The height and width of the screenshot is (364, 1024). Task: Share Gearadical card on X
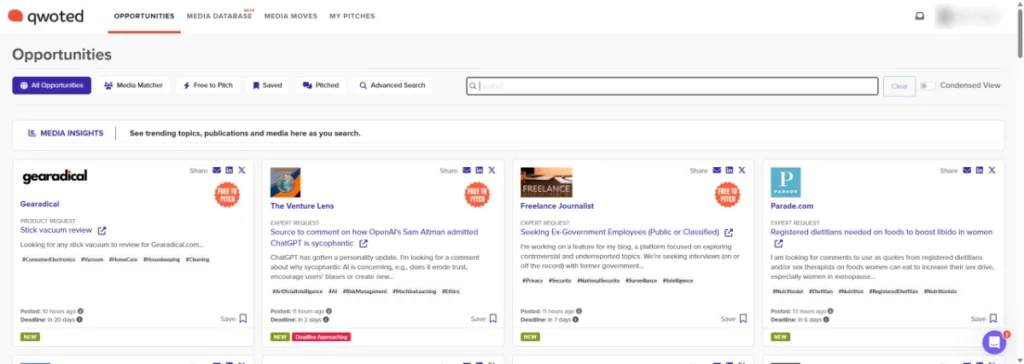coord(242,170)
